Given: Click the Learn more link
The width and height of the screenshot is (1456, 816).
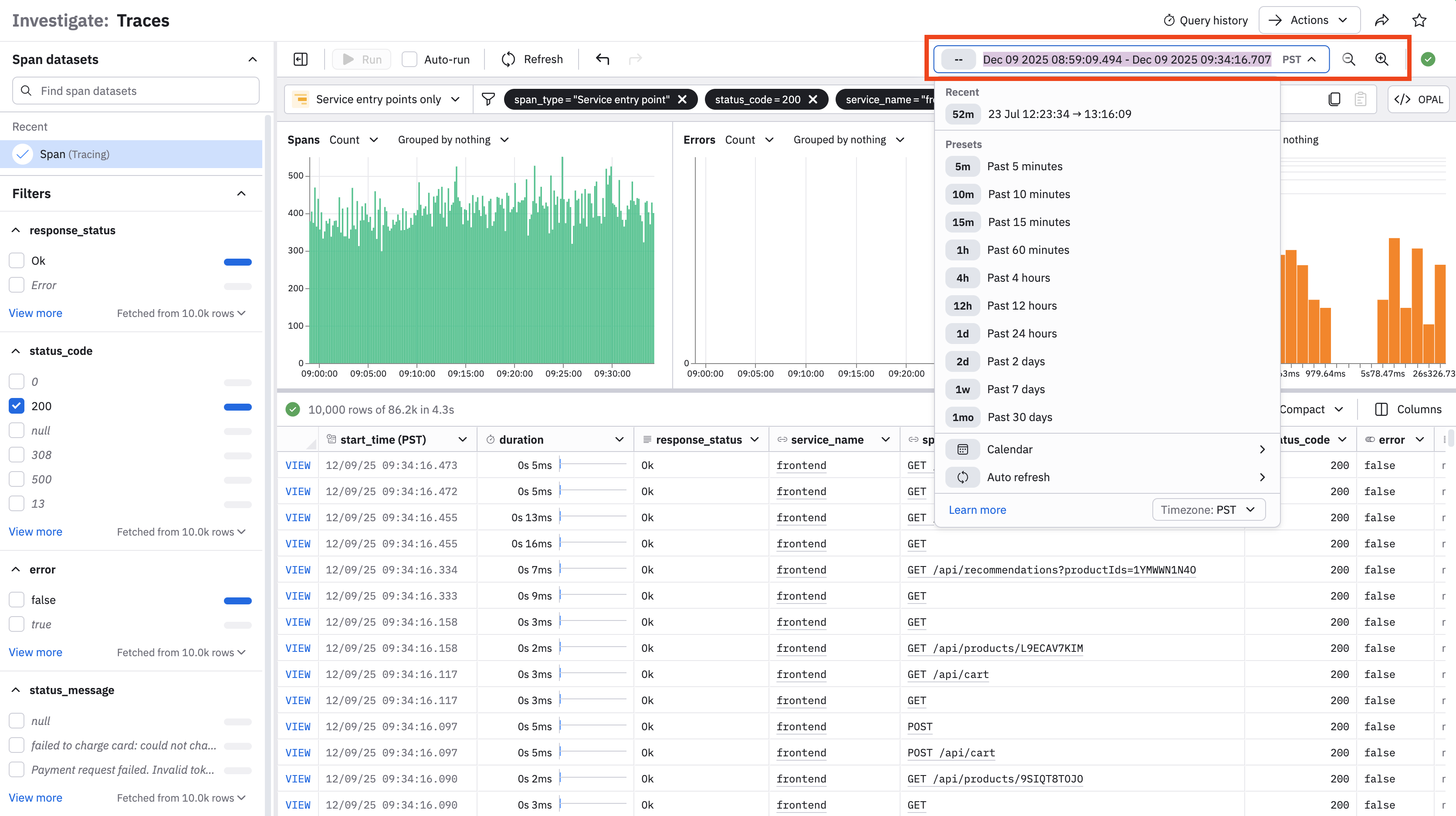Looking at the screenshot, I should click(977, 510).
